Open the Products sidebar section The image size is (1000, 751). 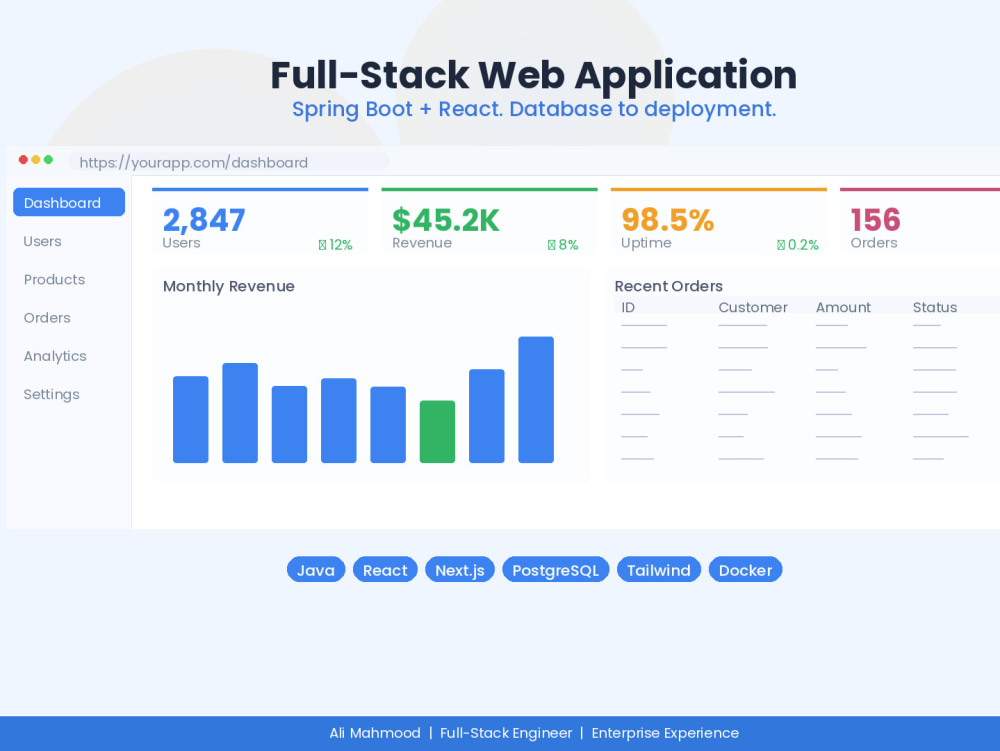(x=54, y=279)
